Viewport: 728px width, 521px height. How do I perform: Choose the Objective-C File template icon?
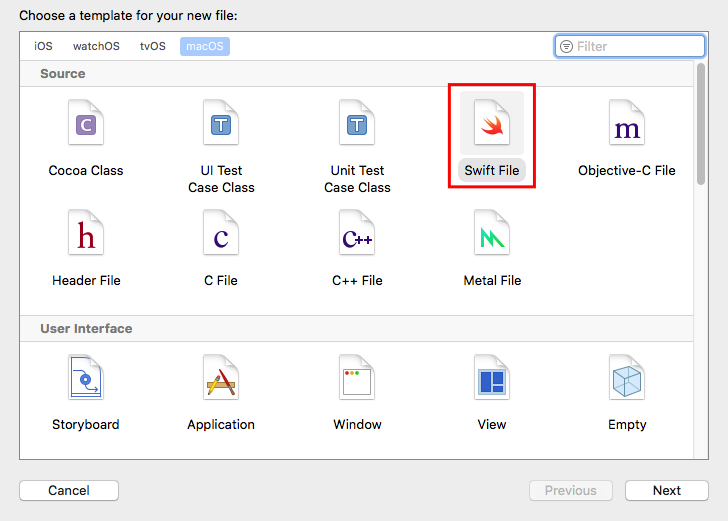(x=627, y=125)
